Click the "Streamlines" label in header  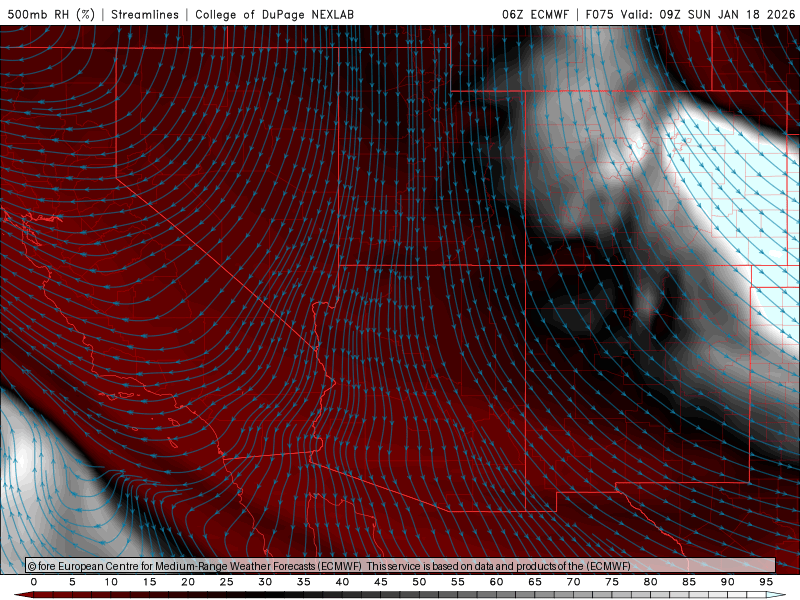(145, 14)
